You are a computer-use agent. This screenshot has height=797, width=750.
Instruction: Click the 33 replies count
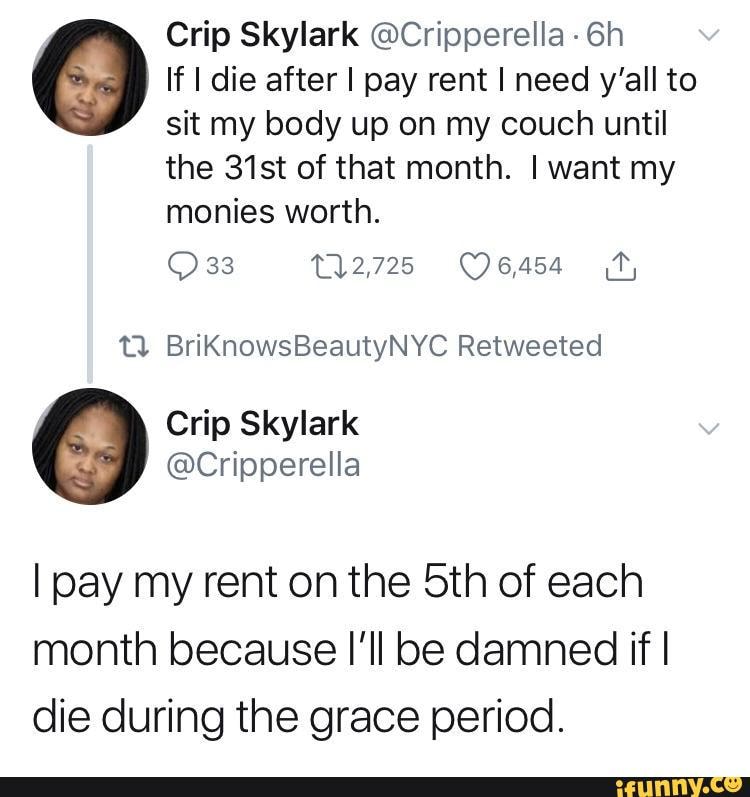[219, 267]
